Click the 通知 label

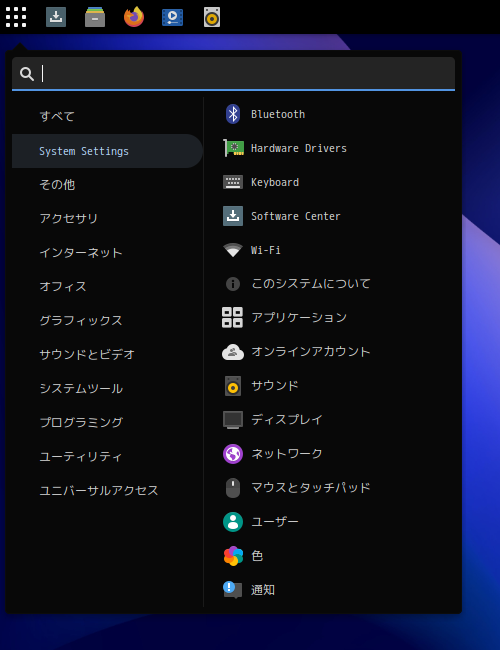pyautogui.click(x=263, y=590)
